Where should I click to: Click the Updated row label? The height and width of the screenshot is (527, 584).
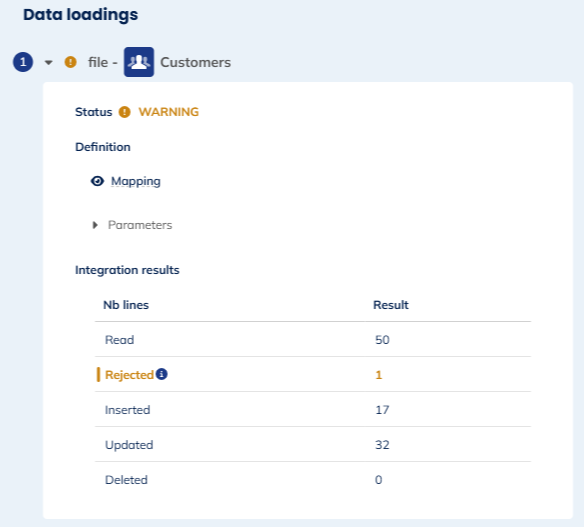tap(129, 445)
